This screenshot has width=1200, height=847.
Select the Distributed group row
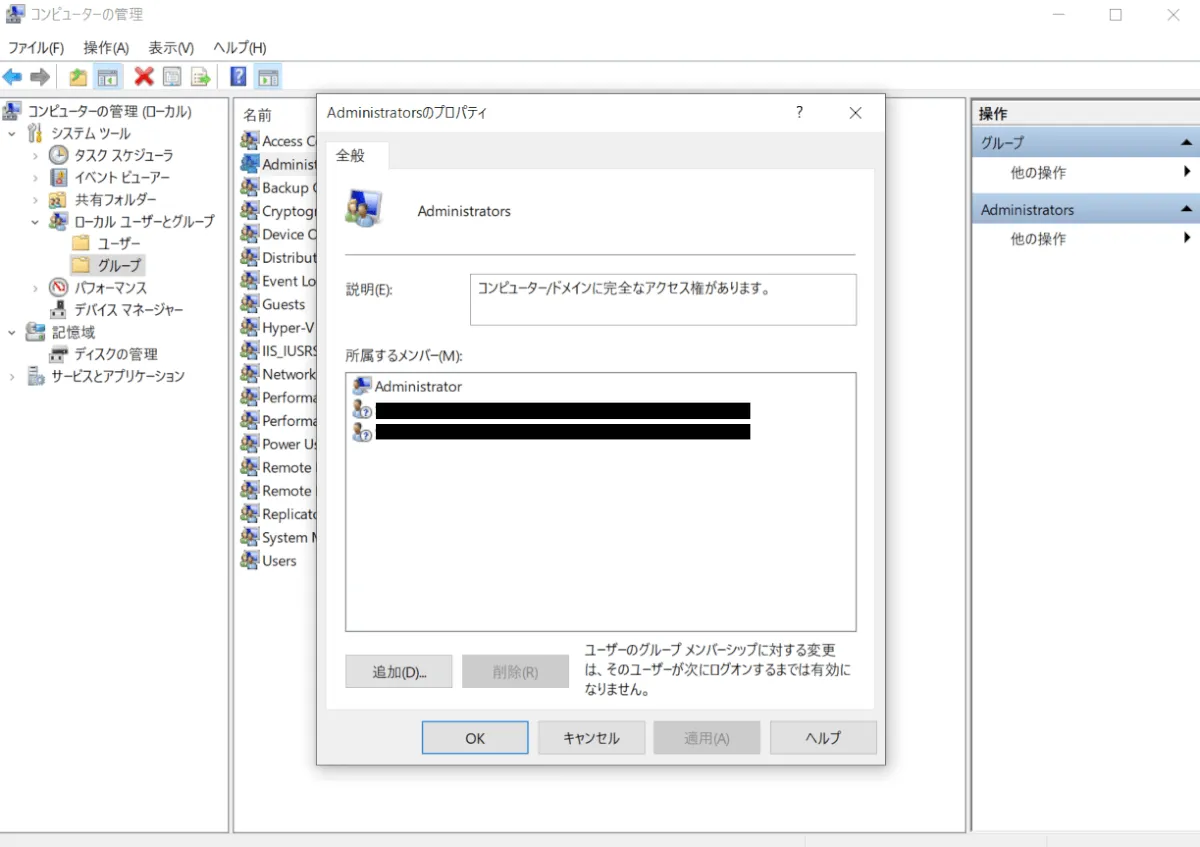click(278, 257)
